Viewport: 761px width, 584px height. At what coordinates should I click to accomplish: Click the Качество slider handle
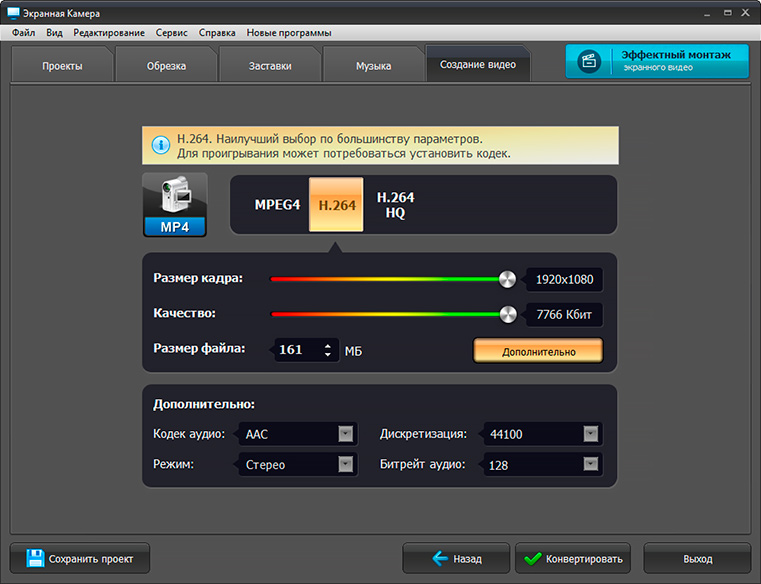pyautogui.click(x=508, y=314)
